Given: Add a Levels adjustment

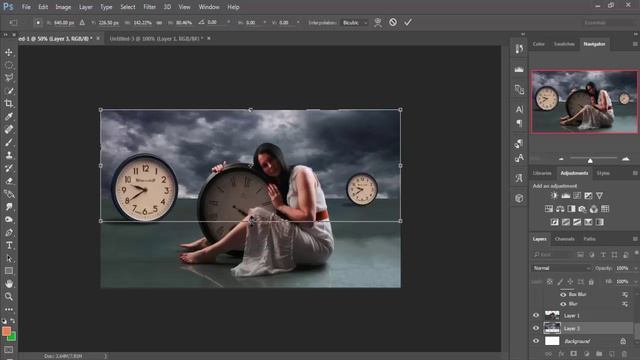Looking at the screenshot, I should pyautogui.click(x=565, y=196).
